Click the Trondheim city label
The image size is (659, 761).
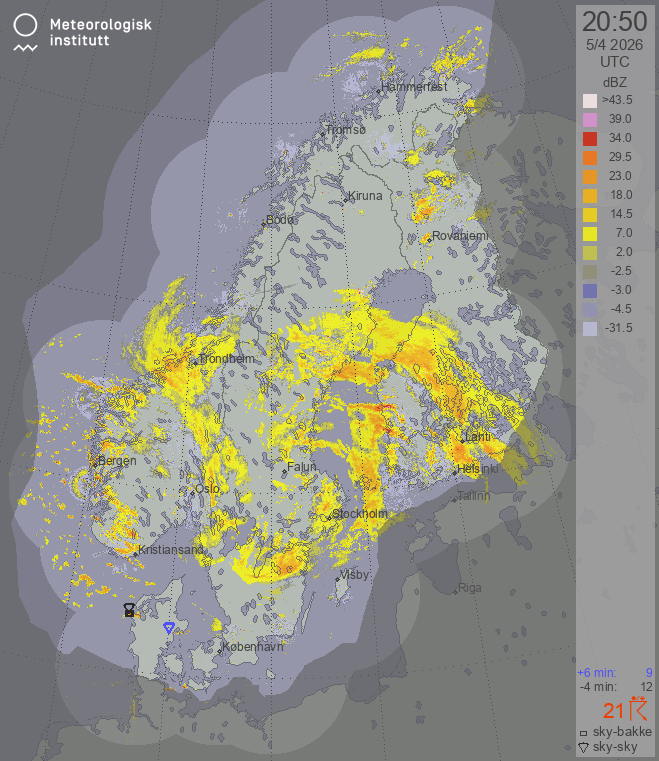tap(227, 359)
